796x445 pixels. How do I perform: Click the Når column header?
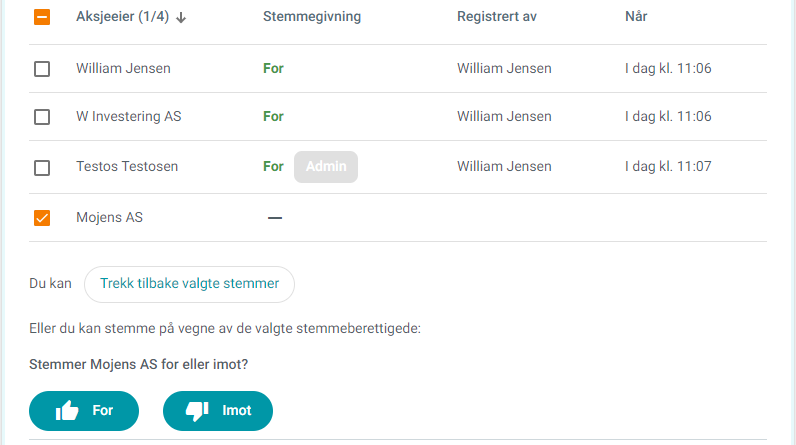tap(636, 16)
